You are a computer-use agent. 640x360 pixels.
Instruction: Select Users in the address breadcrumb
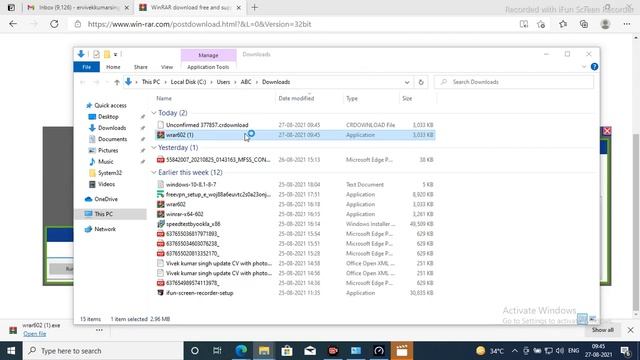point(223,82)
